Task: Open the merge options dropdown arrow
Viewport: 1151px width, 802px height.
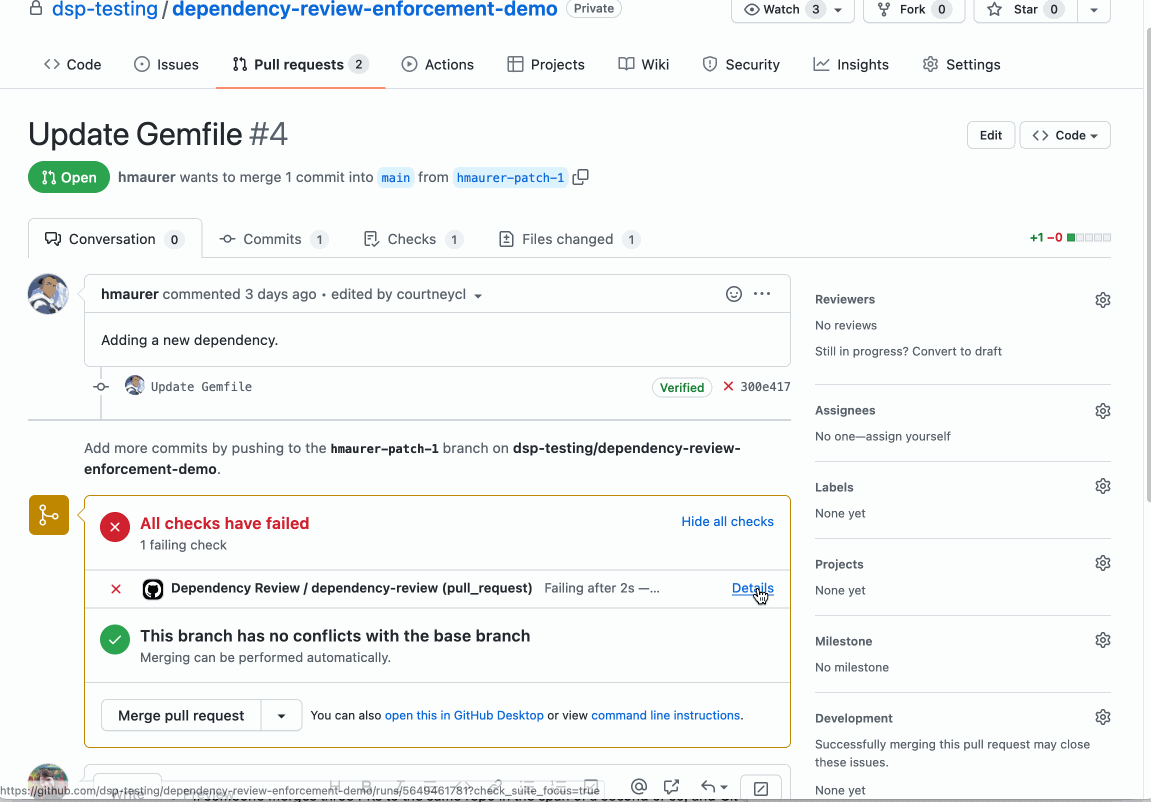Action: coord(281,715)
